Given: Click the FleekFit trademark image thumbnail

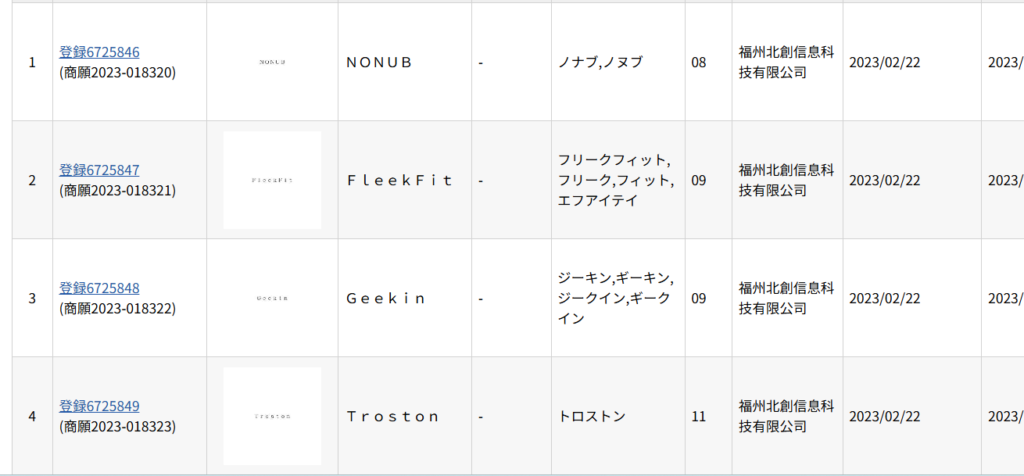Looking at the screenshot, I should point(272,180).
